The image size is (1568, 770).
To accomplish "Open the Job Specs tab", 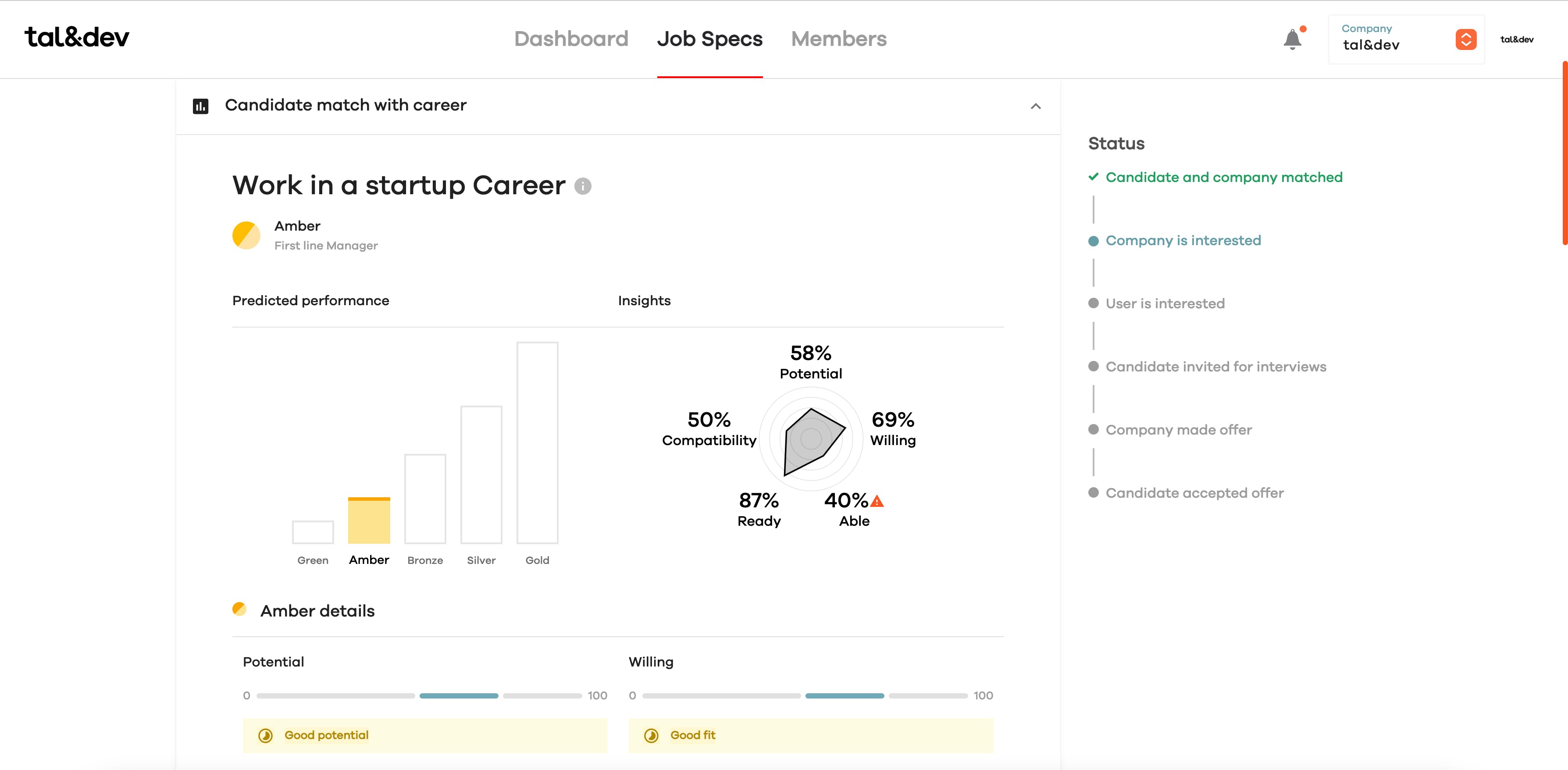I will point(709,39).
